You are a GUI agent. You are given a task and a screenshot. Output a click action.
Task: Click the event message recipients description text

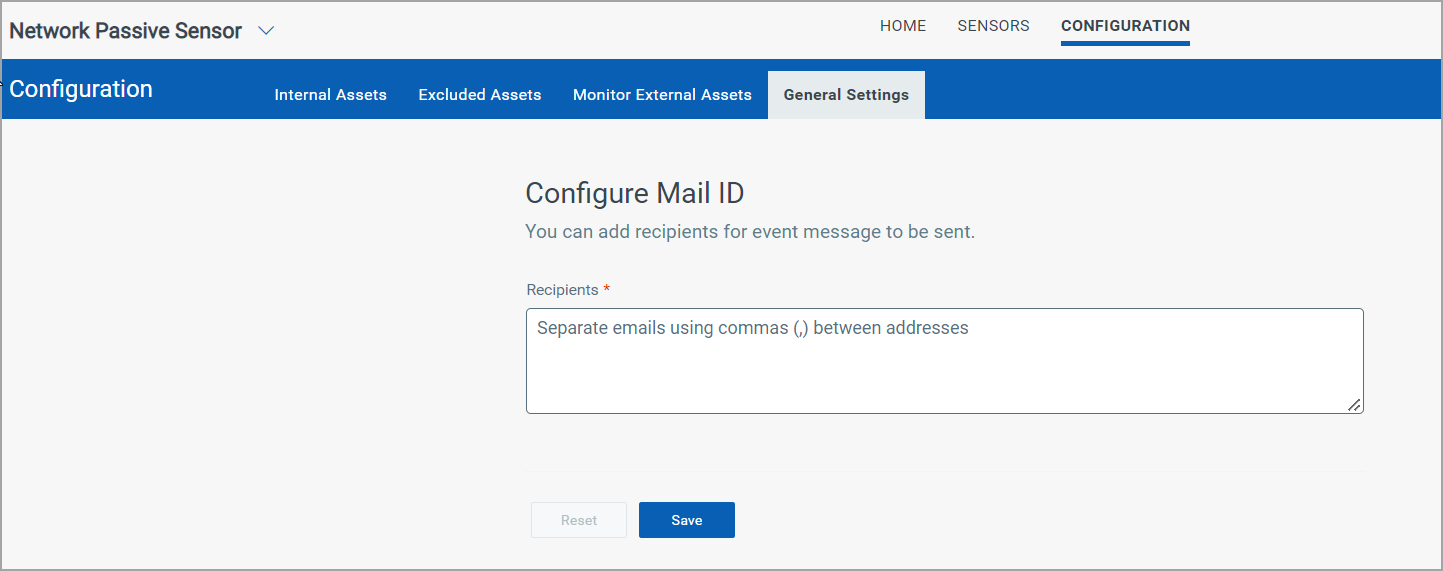749,232
